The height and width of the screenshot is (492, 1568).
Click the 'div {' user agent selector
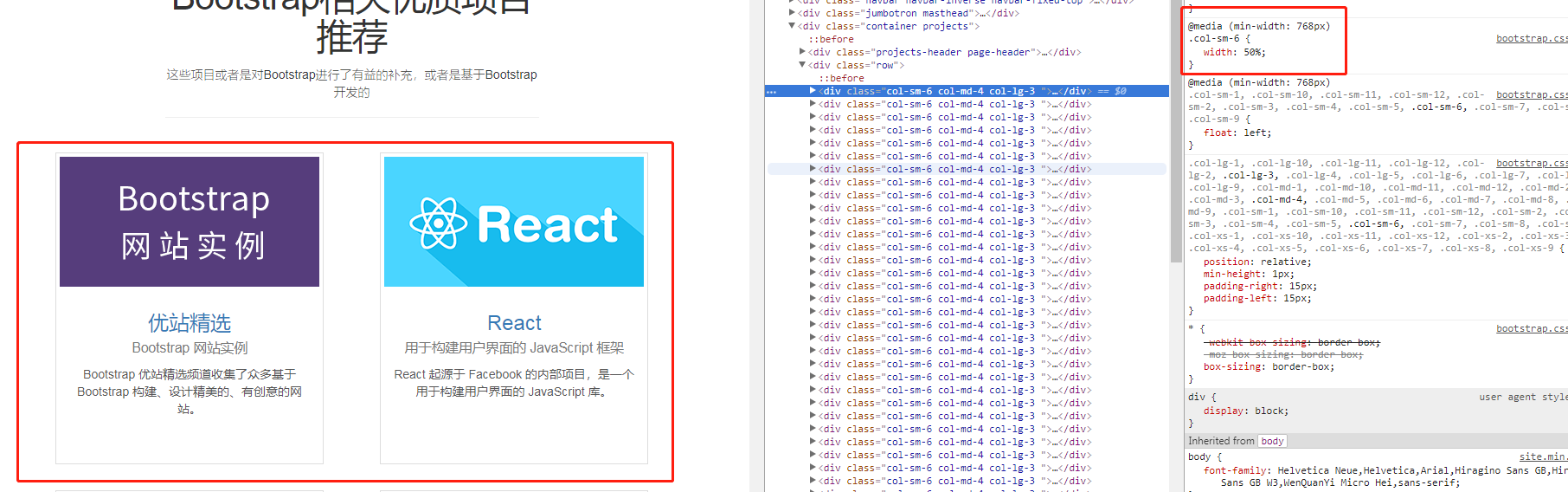[x=1202, y=397]
